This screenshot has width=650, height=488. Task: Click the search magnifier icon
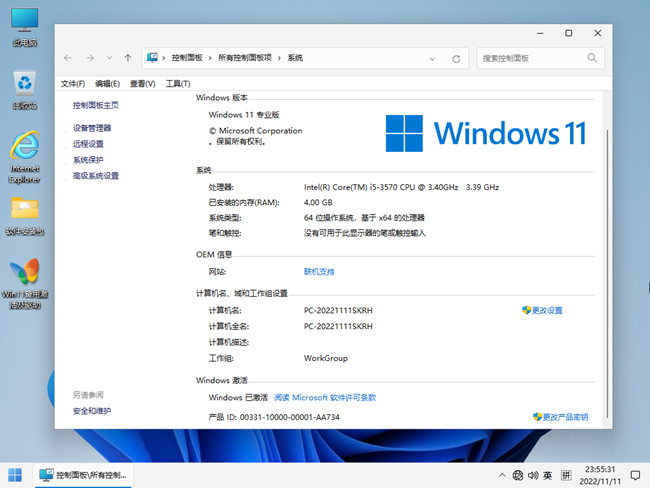coord(592,58)
